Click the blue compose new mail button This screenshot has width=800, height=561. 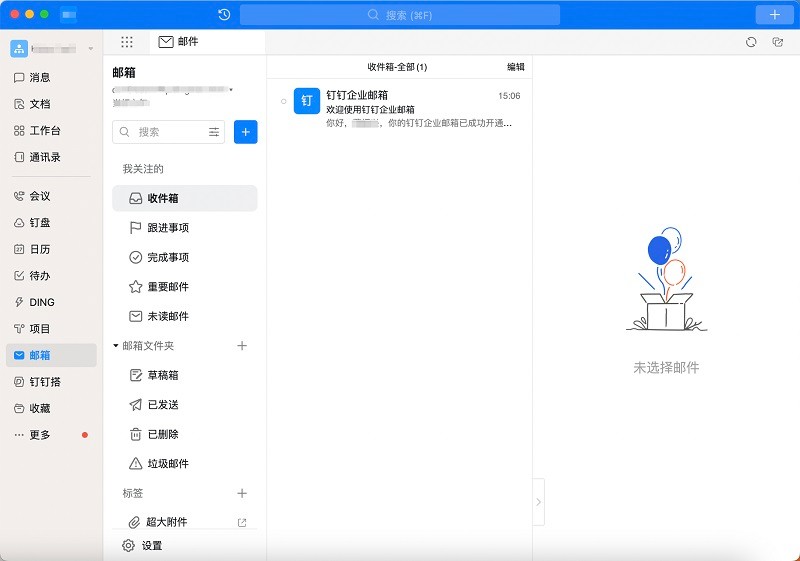(245, 132)
